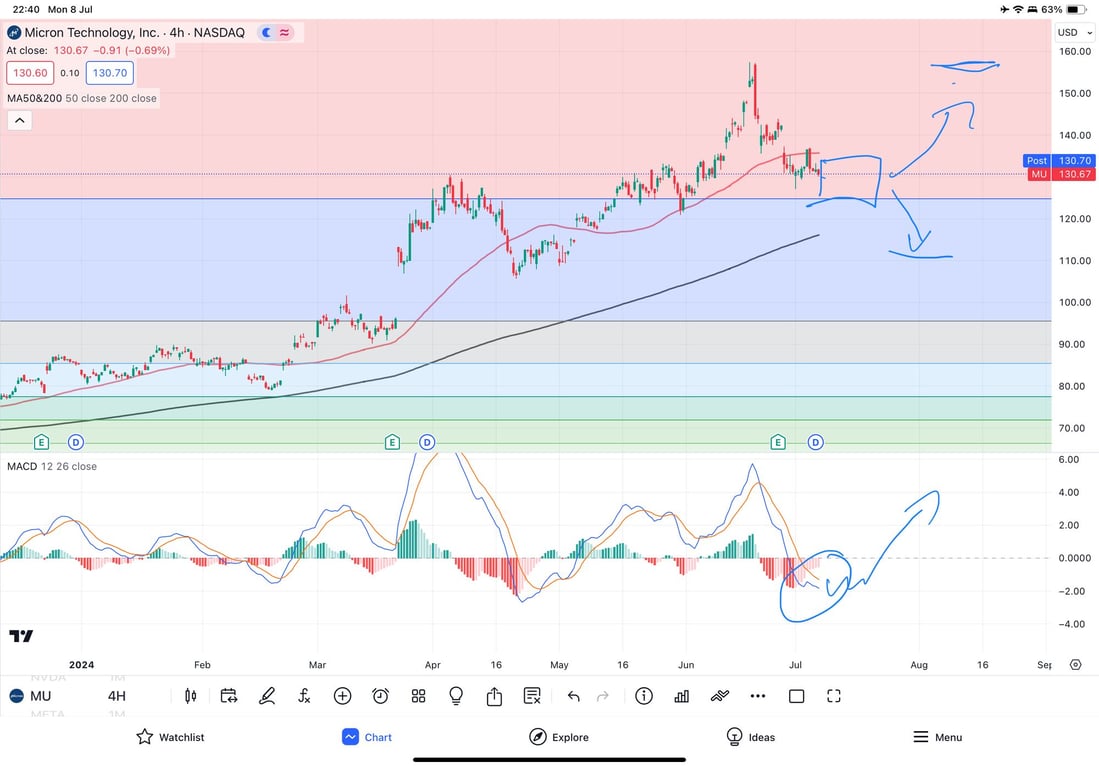Image resolution: width=1099 pixels, height=768 pixels.
Task: Tap the Post 130.70 price label
Action: point(1059,160)
